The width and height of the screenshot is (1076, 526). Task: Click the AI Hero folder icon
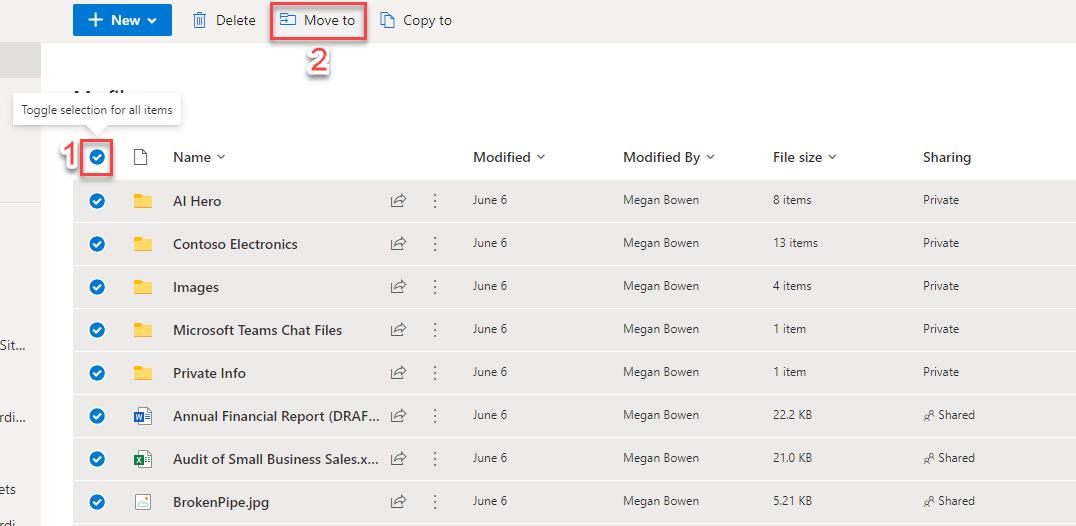pos(143,201)
